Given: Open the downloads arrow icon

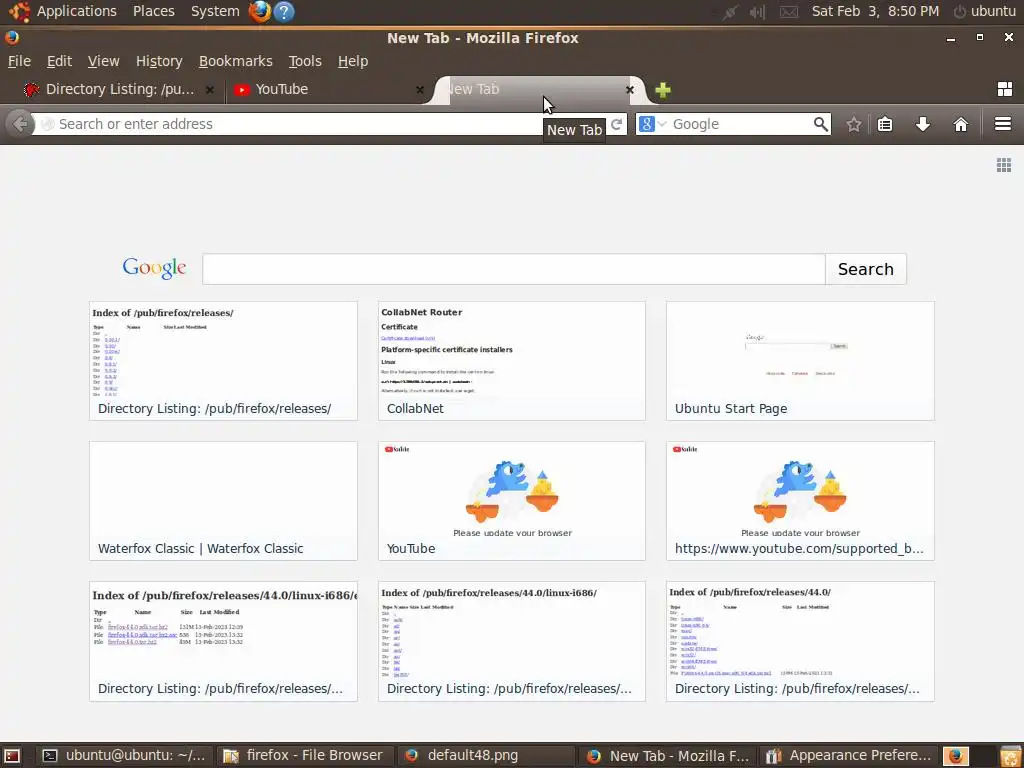Looking at the screenshot, I should click(923, 124).
